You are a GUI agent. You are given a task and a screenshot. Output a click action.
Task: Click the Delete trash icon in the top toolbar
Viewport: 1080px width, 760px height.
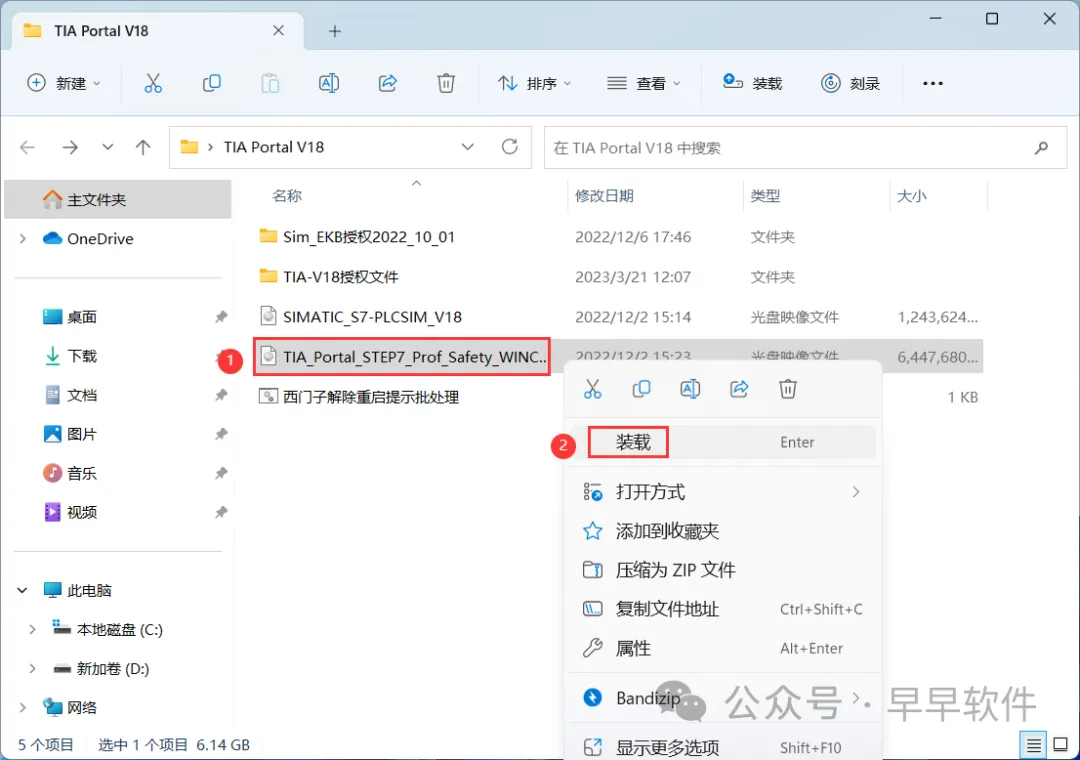(x=446, y=83)
